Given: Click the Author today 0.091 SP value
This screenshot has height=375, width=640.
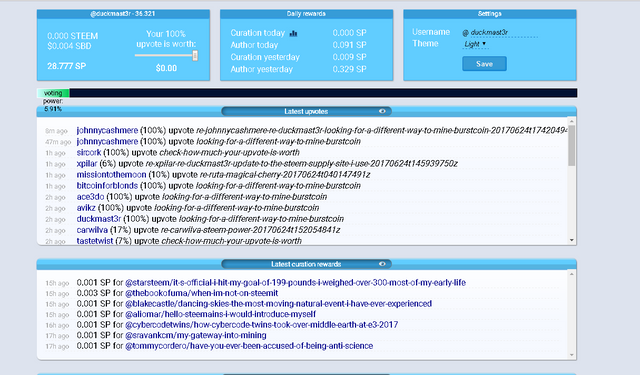Looking at the screenshot, I should pos(349,45).
